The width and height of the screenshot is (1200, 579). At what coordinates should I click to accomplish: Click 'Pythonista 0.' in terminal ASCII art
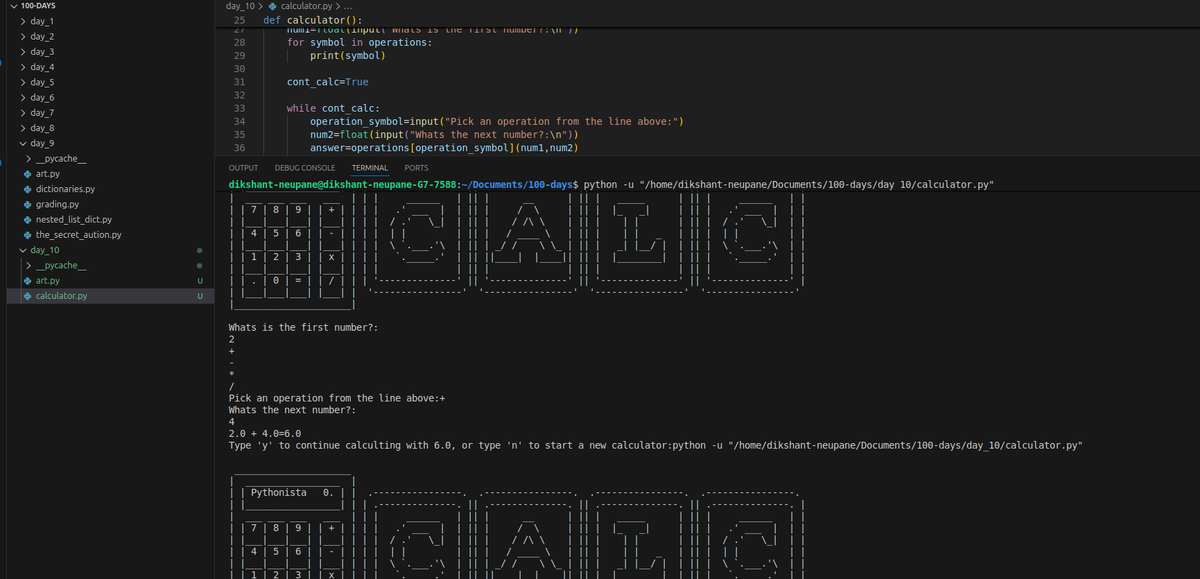[293, 493]
